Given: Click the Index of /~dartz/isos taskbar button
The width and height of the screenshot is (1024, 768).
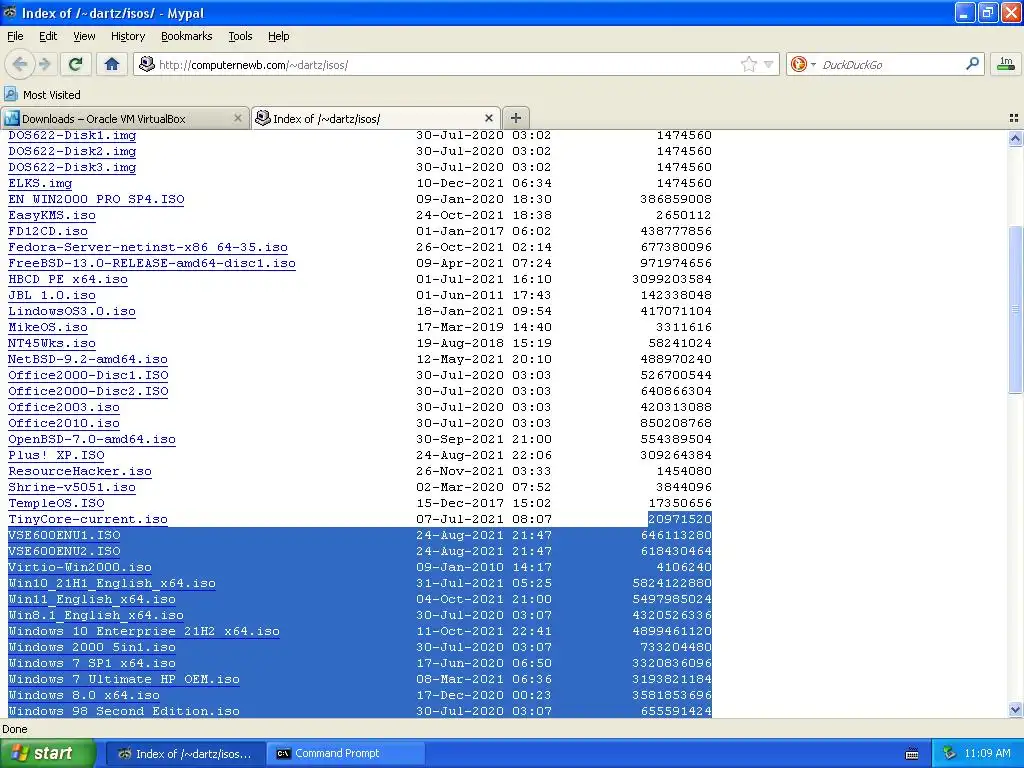Looking at the screenshot, I should [185, 754].
